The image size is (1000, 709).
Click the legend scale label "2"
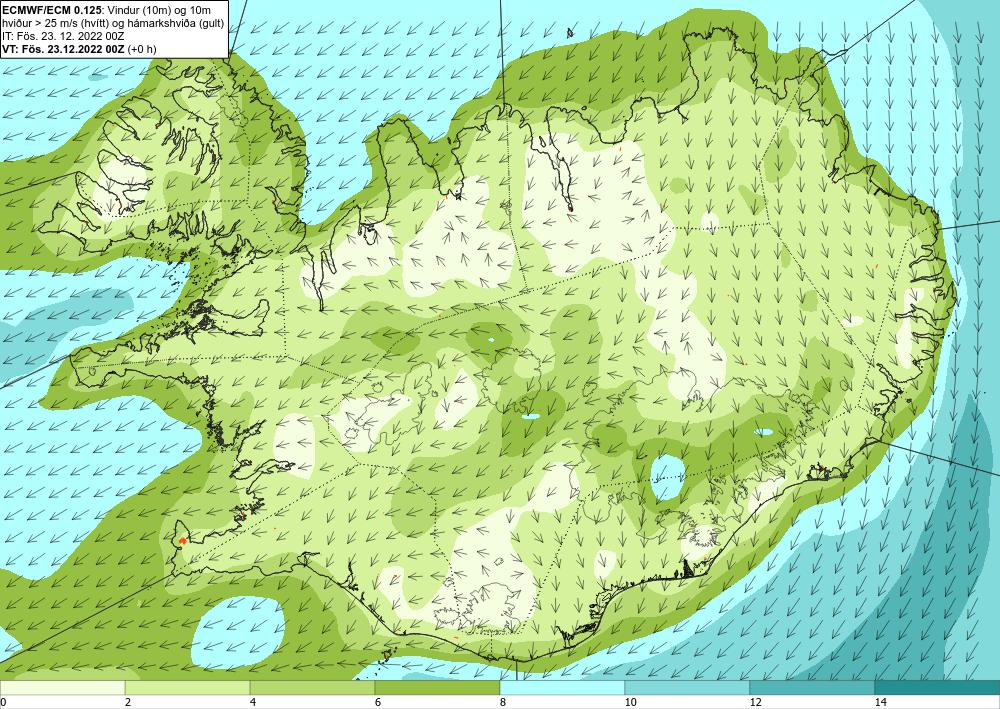click(128, 702)
